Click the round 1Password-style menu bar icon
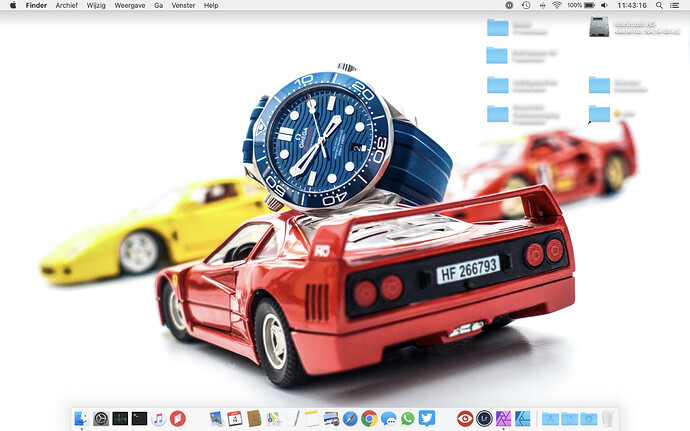This screenshot has width=690, height=431. pyautogui.click(x=509, y=5)
